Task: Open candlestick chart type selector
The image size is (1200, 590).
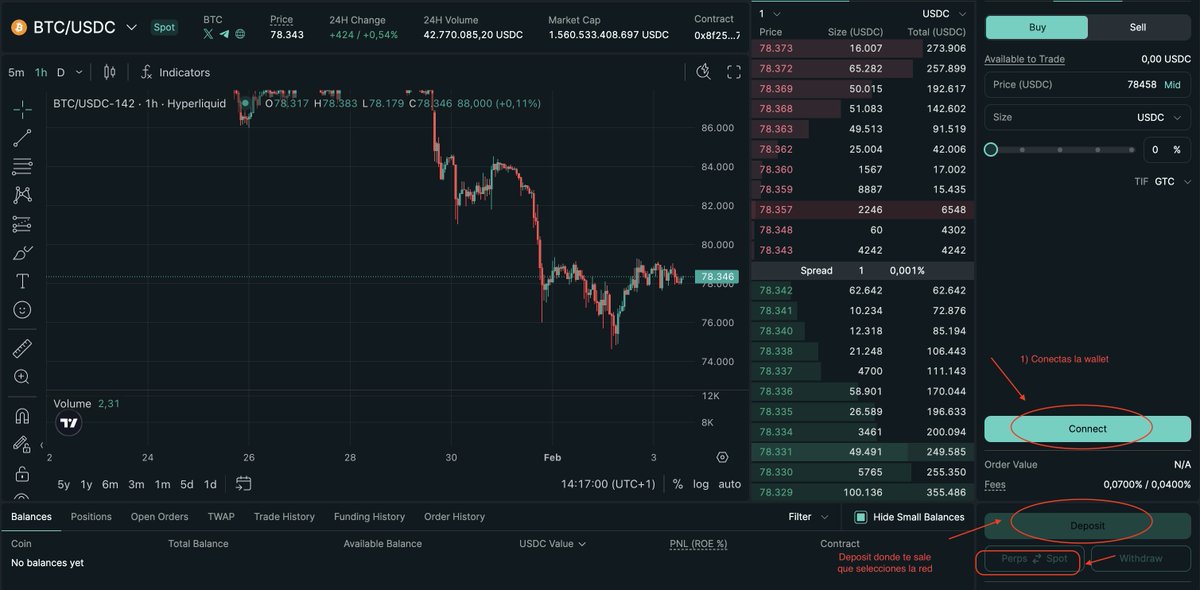Action: pos(110,72)
